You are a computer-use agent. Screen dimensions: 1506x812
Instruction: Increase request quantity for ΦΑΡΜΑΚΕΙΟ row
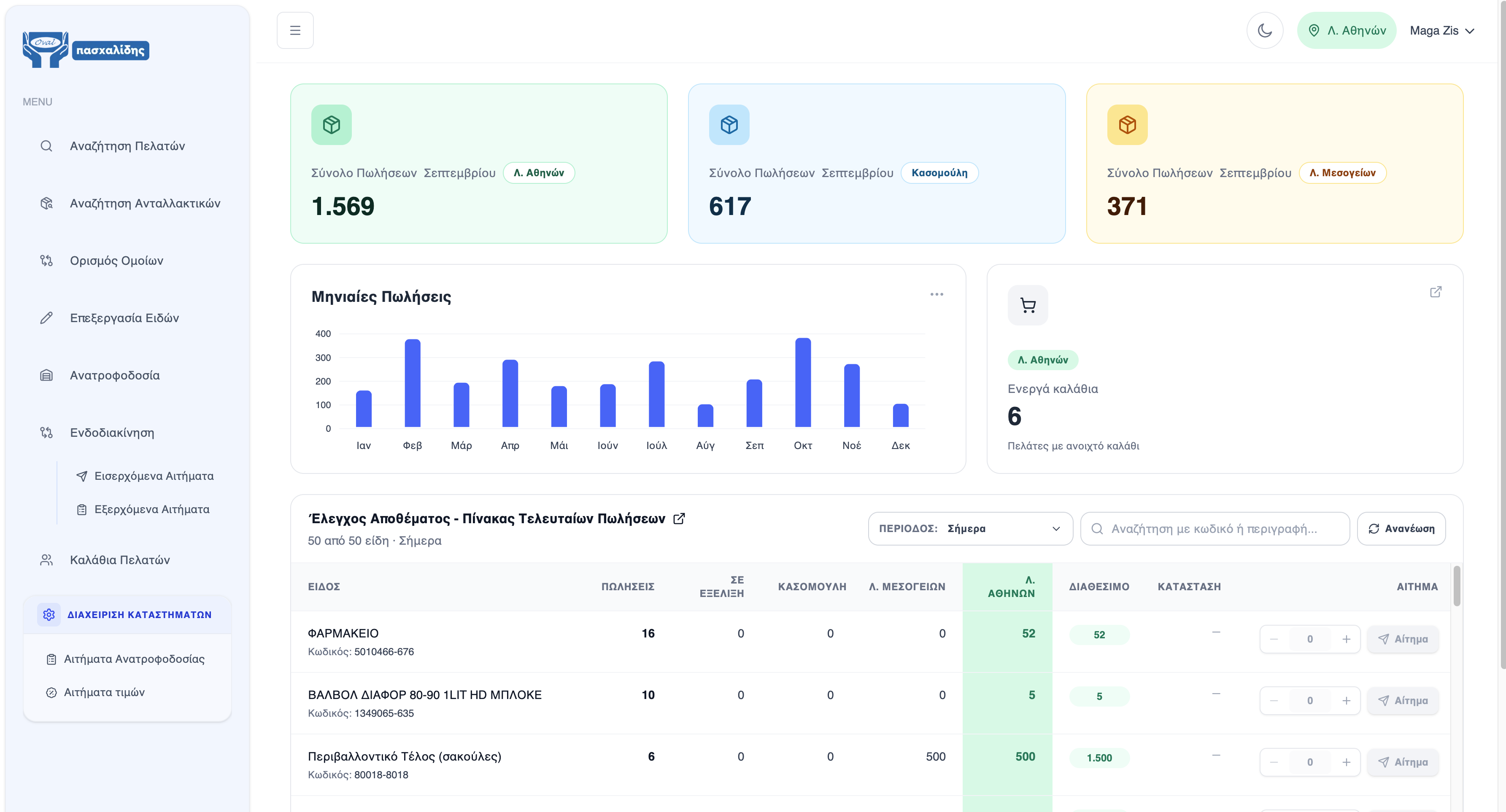1346,639
